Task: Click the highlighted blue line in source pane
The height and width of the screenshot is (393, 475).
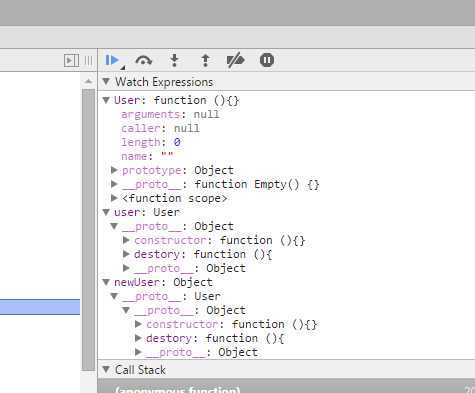Action: pos(40,307)
